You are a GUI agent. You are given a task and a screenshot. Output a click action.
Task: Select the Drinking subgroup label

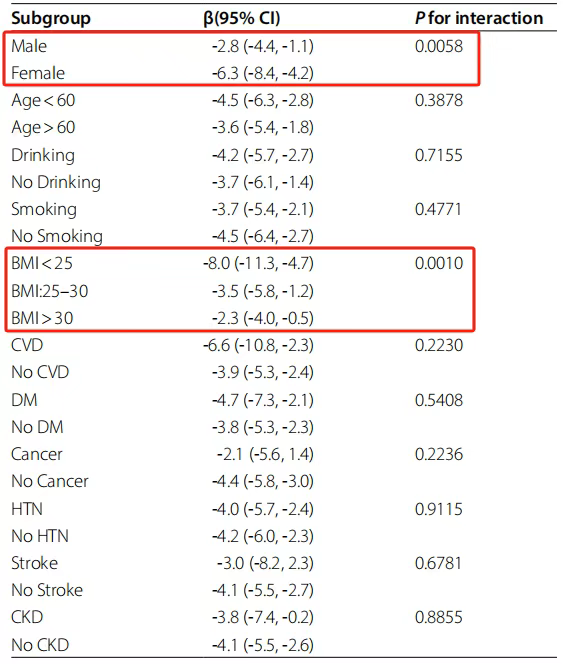[x=43, y=155]
